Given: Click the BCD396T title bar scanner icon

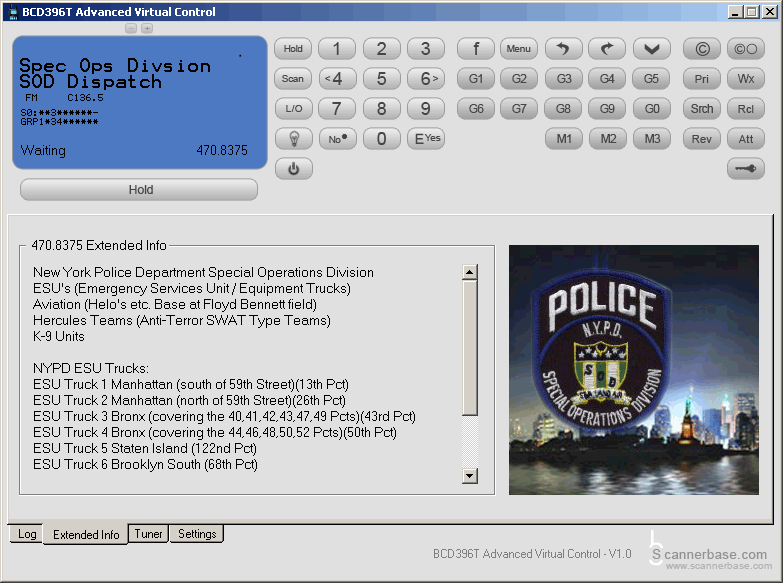Looking at the screenshot, I should pyautogui.click(x=13, y=12).
